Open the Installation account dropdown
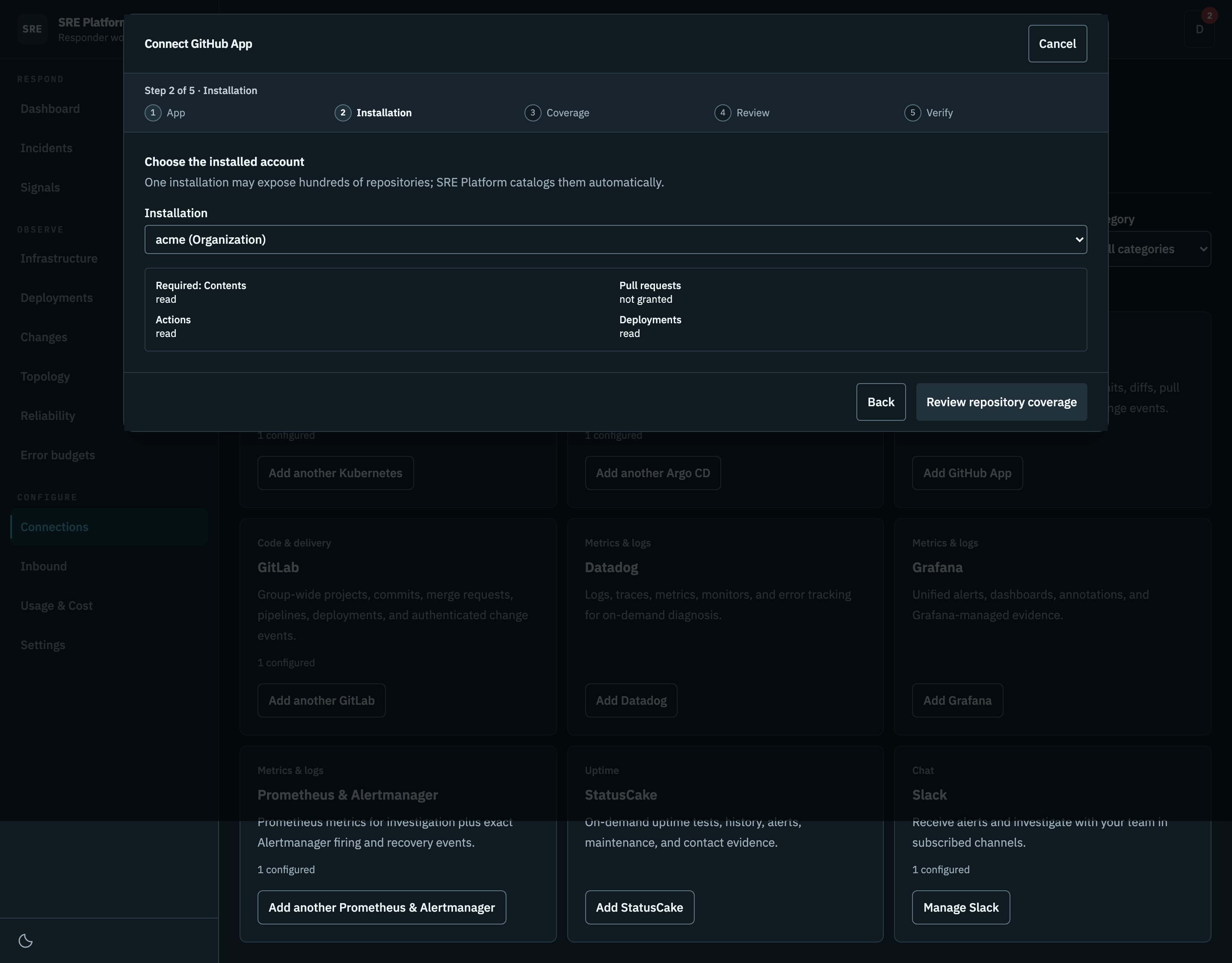 (x=616, y=239)
